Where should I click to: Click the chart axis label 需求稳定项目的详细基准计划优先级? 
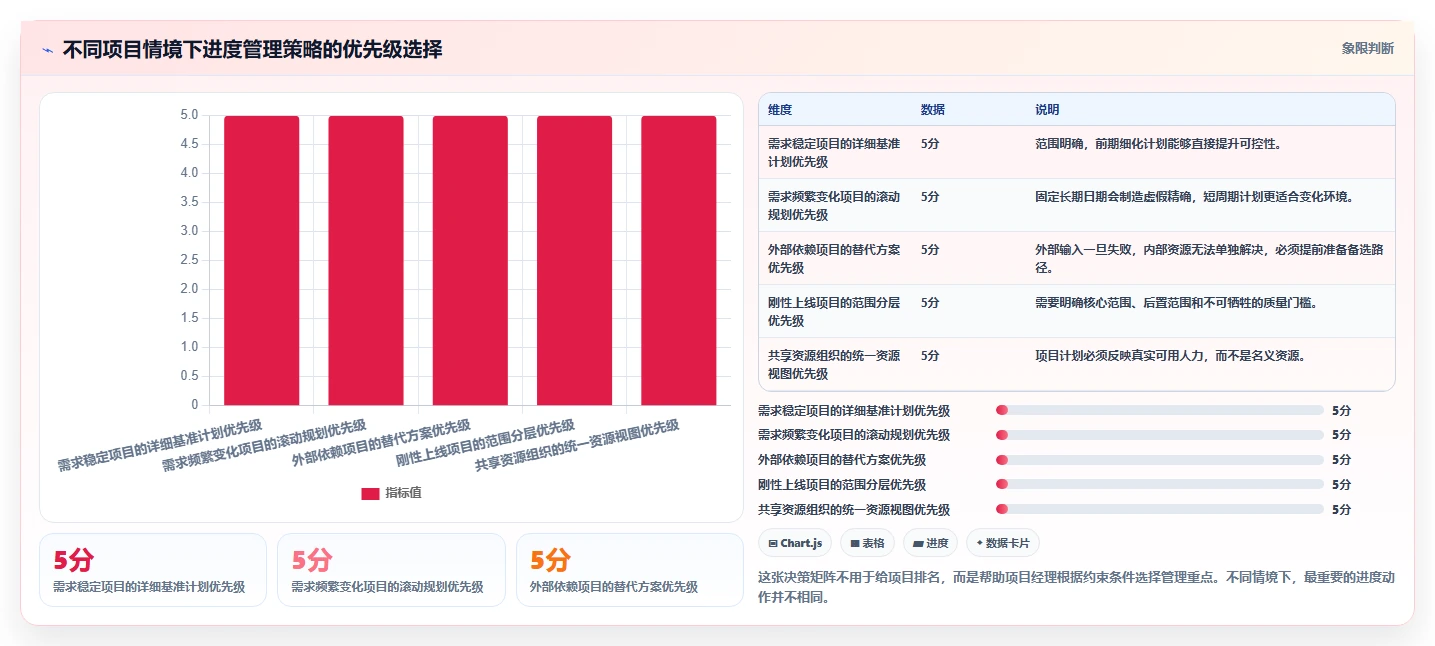(159, 444)
